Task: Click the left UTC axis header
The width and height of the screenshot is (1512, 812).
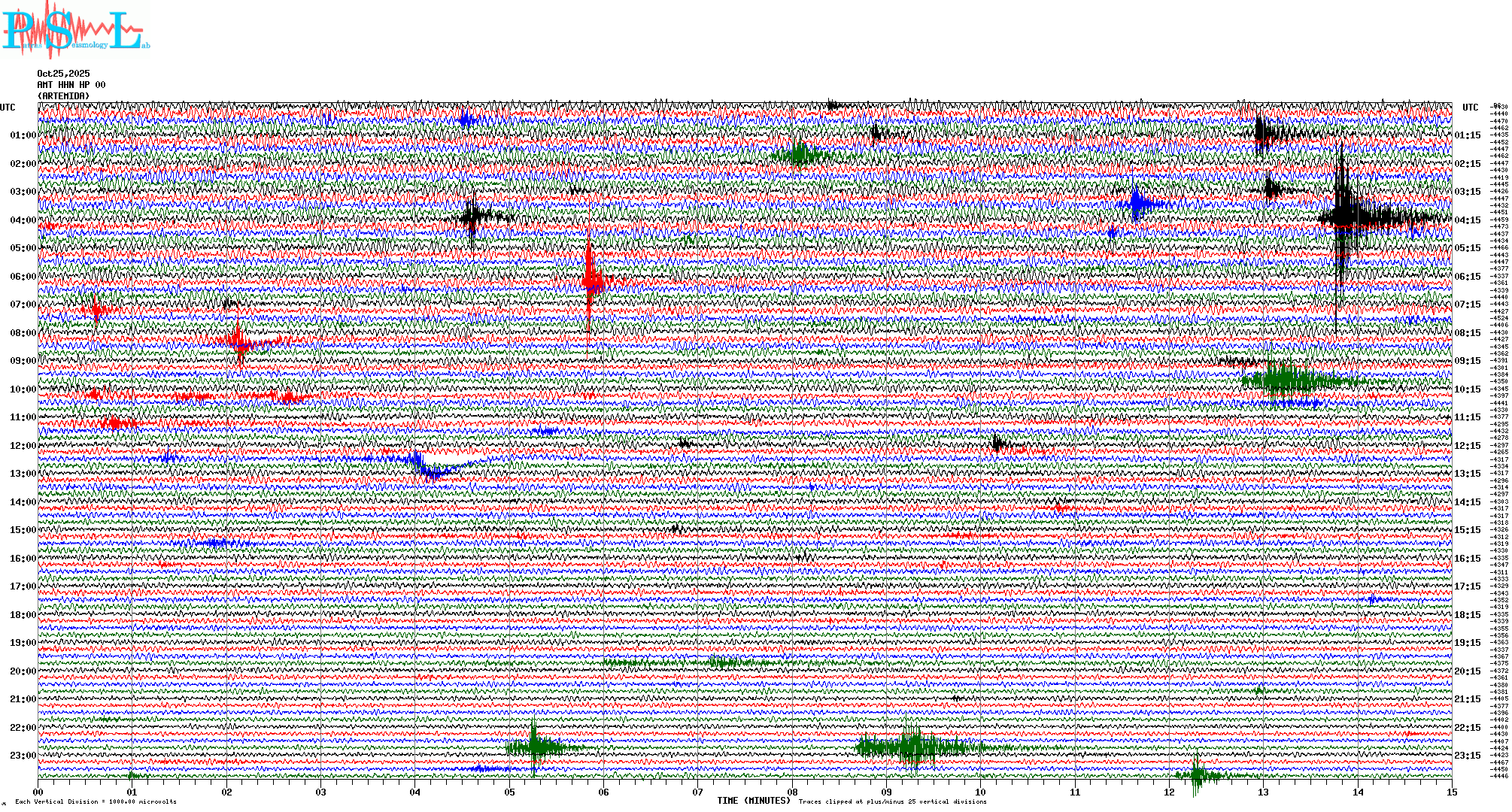Action: tap(8, 108)
